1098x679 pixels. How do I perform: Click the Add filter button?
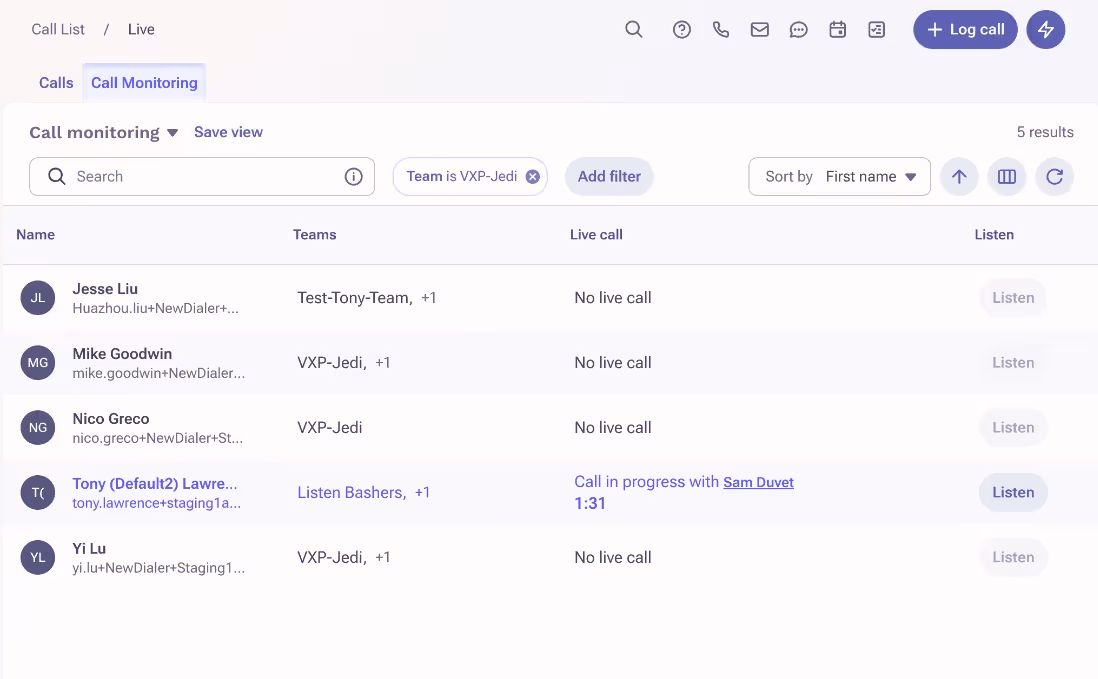609,176
